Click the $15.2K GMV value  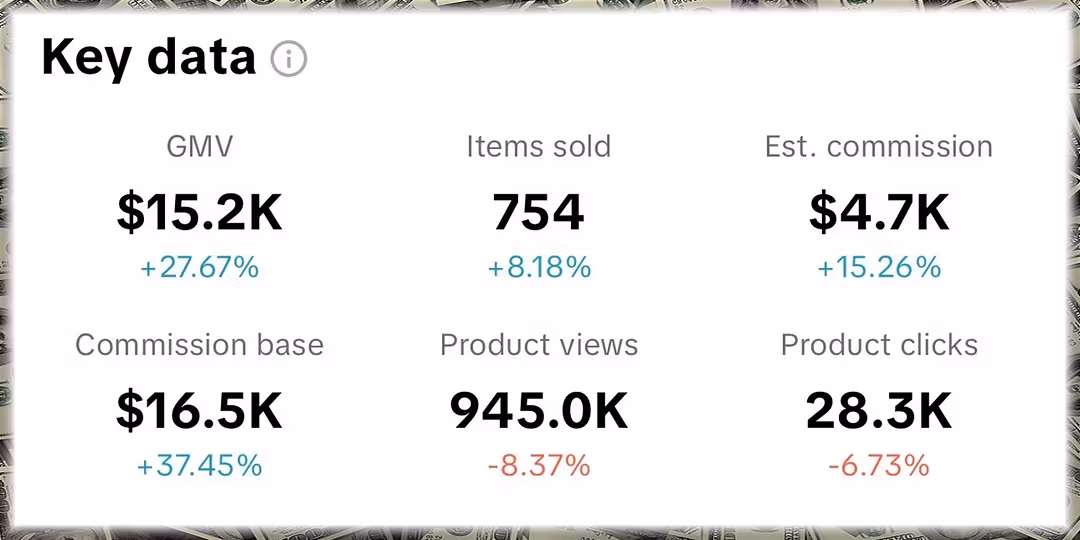(200, 212)
